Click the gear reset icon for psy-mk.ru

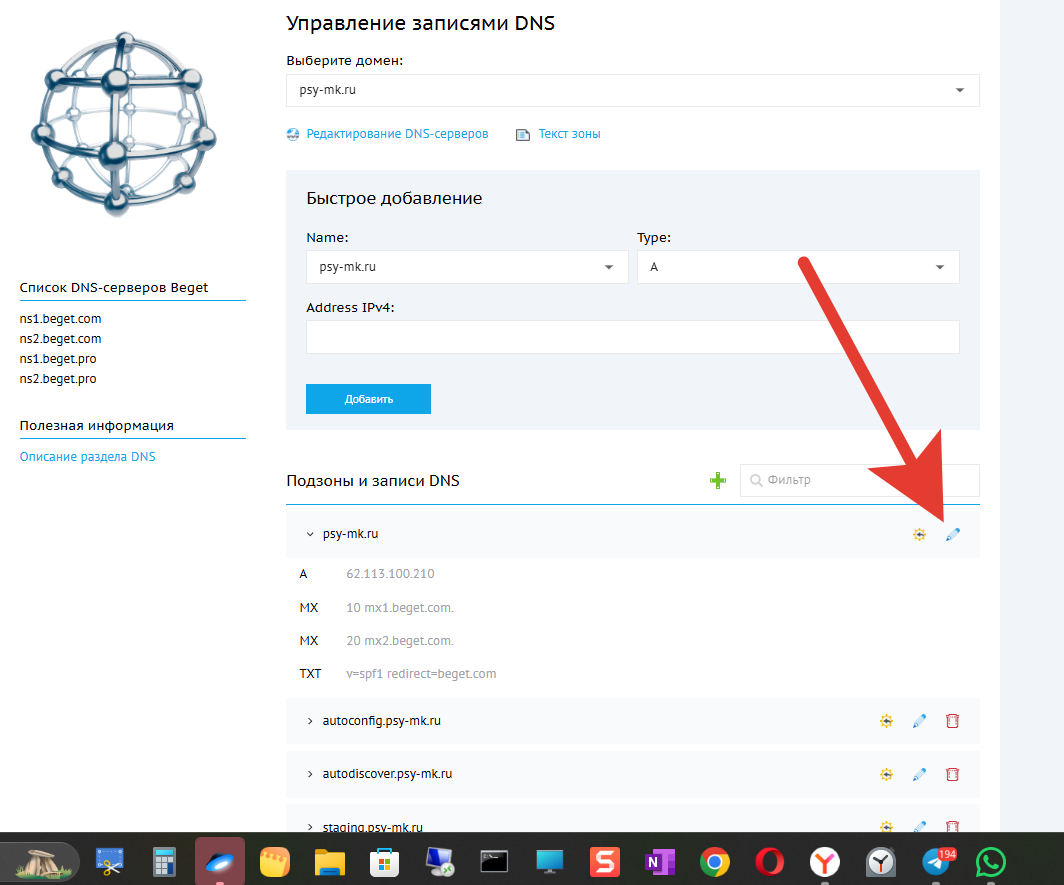[919, 535]
